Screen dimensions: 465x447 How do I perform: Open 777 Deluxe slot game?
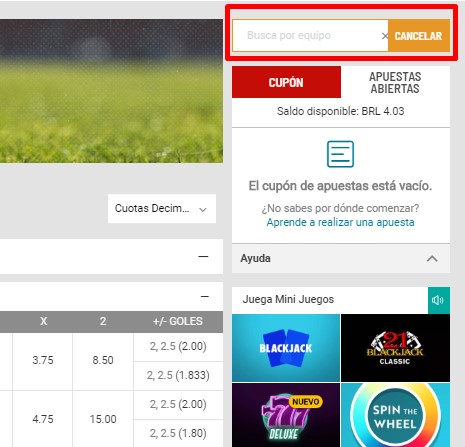(x=286, y=415)
